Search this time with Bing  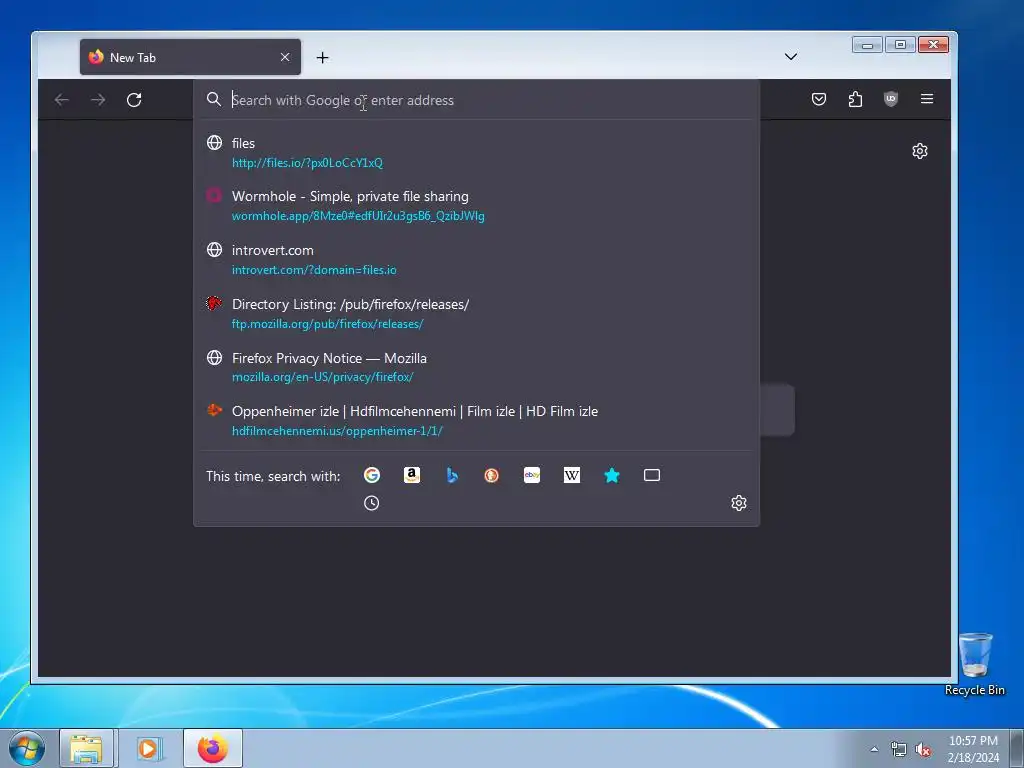[452, 475]
